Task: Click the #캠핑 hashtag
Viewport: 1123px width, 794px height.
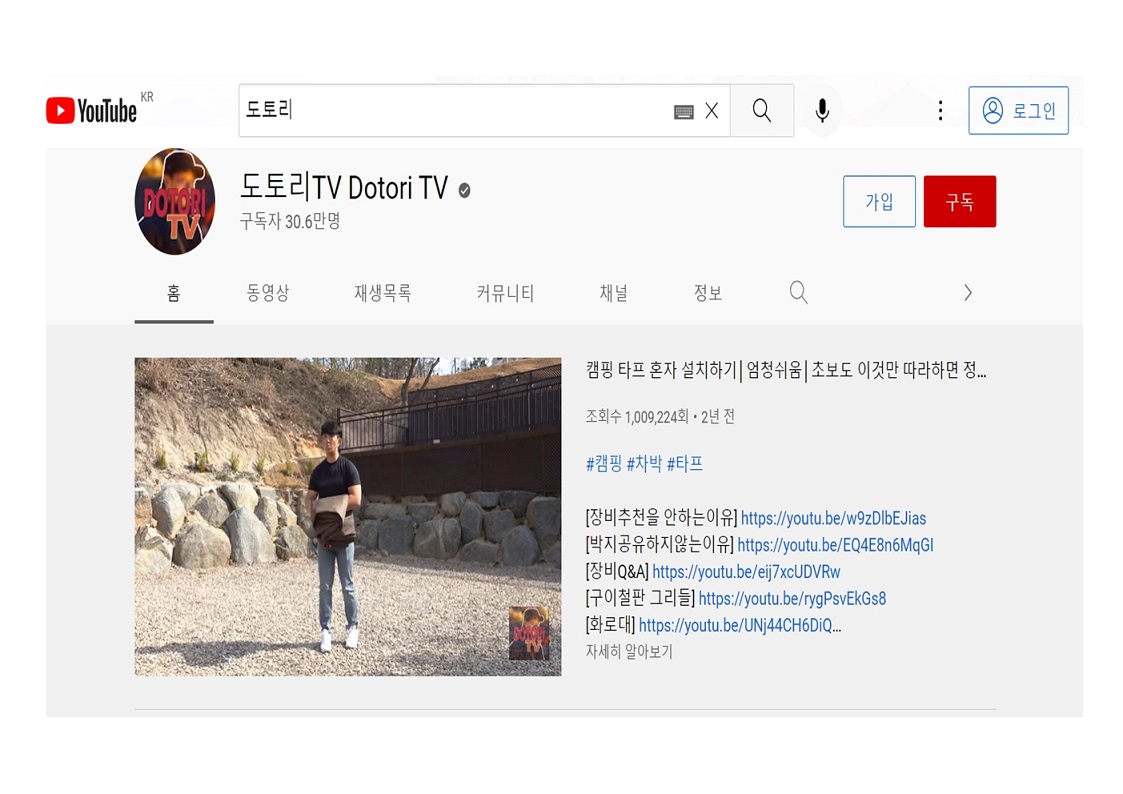Action: point(604,464)
